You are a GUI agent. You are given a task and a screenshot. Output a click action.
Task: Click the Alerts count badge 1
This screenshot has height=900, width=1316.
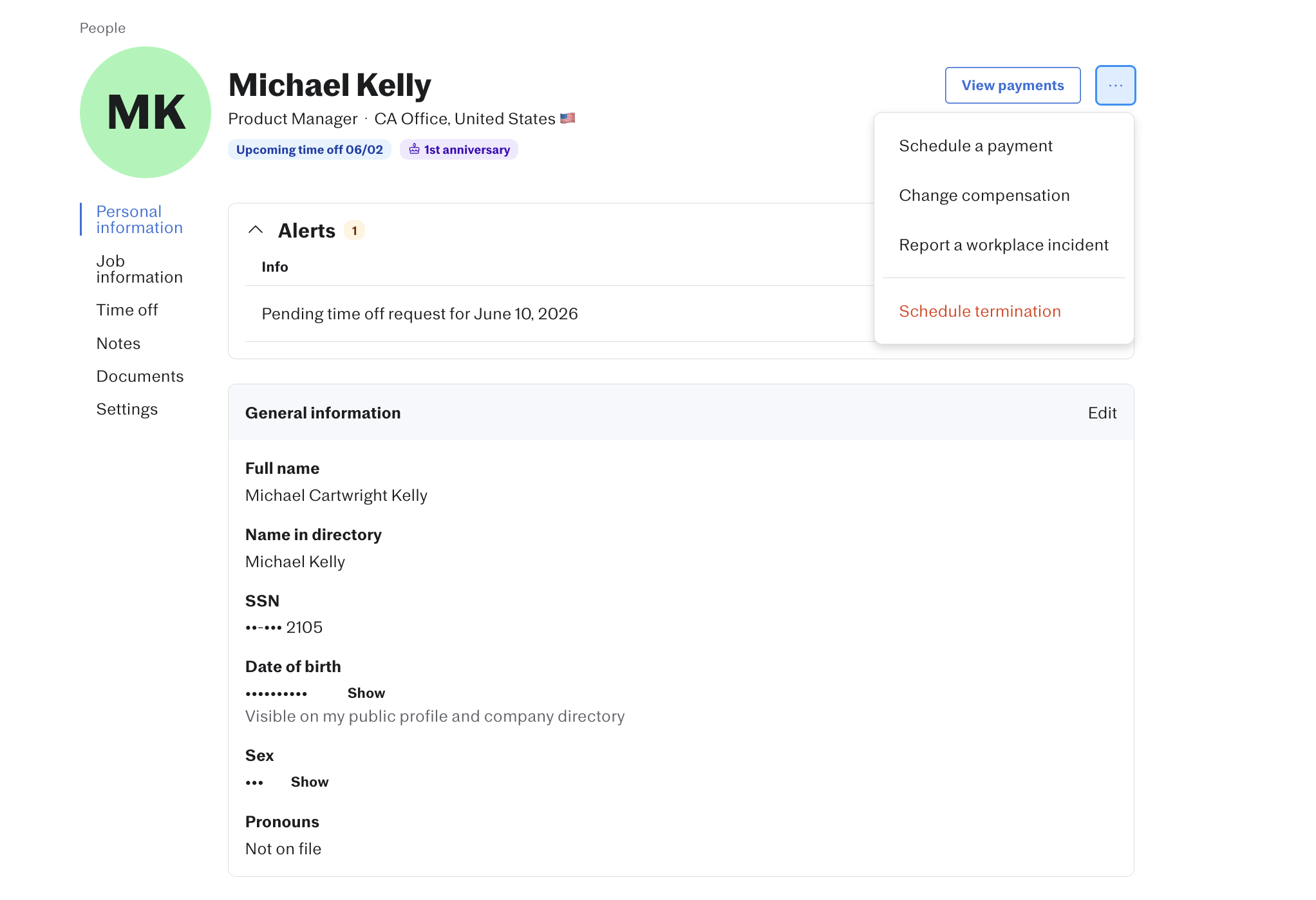pos(354,230)
